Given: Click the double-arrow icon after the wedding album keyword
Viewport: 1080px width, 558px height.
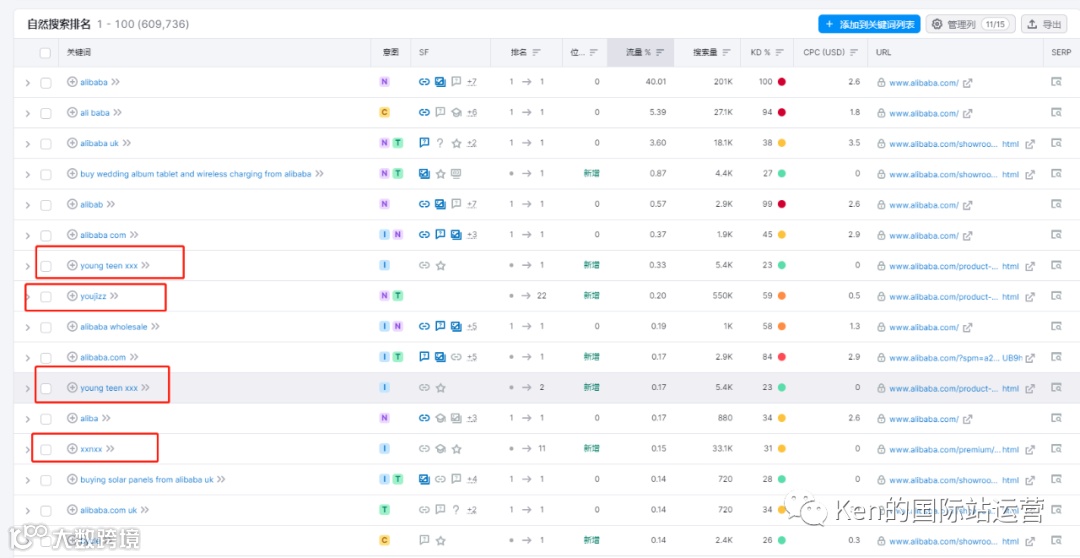Looking at the screenshot, I should 320,174.
